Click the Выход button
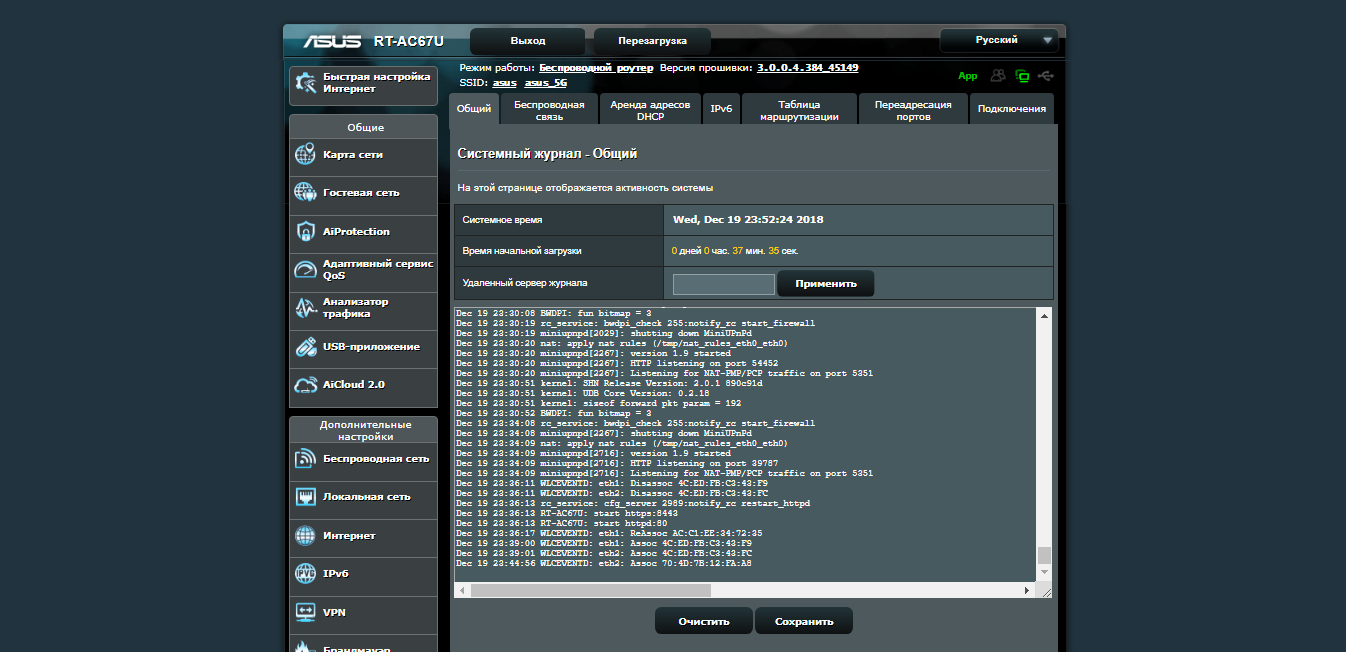Viewport: 1346px width, 652px height. pyautogui.click(x=528, y=41)
